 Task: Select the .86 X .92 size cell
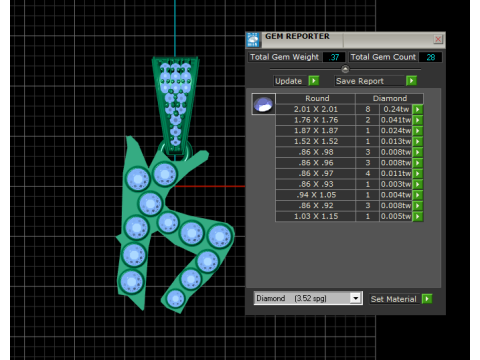pyautogui.click(x=316, y=205)
